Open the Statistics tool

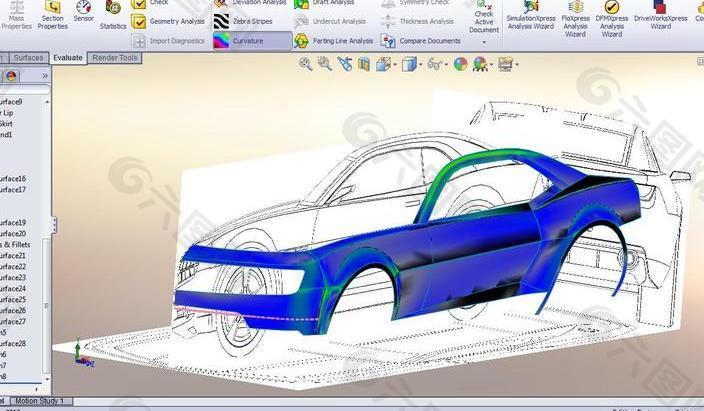click(x=113, y=16)
